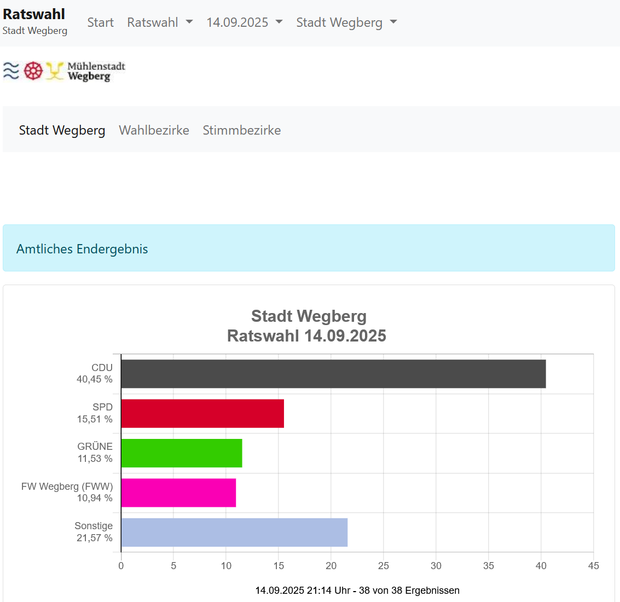
Task: Click the pink FW Wegberg bar
Action: tap(178, 492)
